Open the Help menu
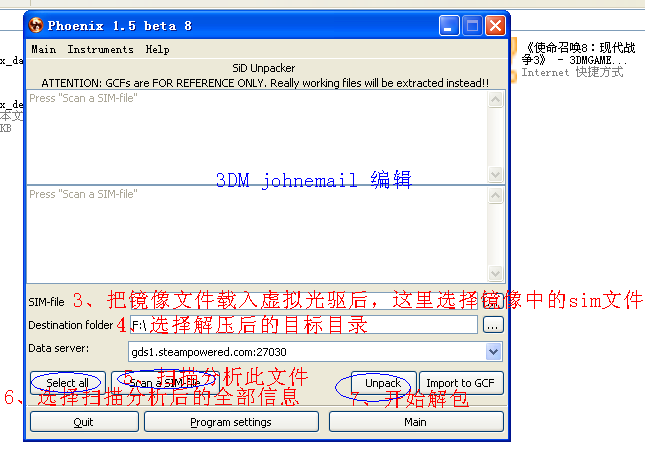This screenshot has width=645, height=457. (x=158, y=49)
